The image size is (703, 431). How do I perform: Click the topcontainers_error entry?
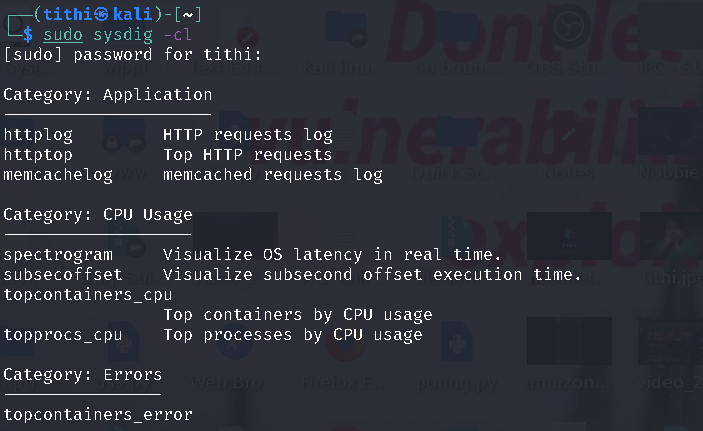(x=98, y=414)
